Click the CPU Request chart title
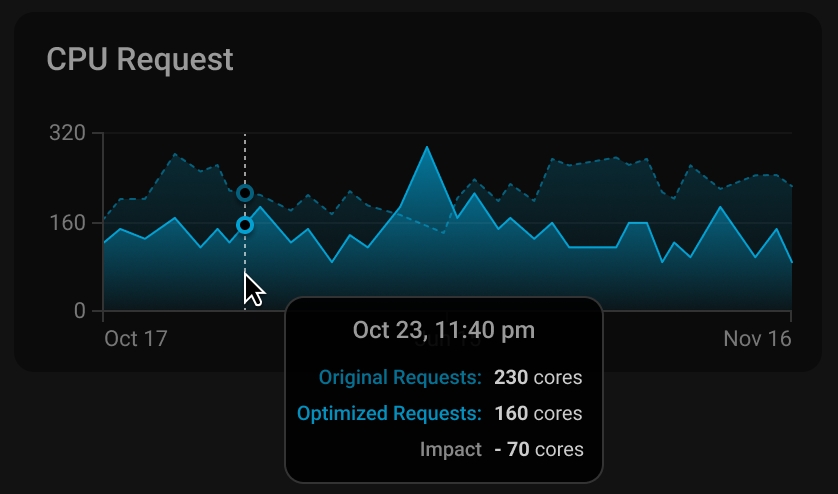The image size is (838, 494). [x=140, y=59]
